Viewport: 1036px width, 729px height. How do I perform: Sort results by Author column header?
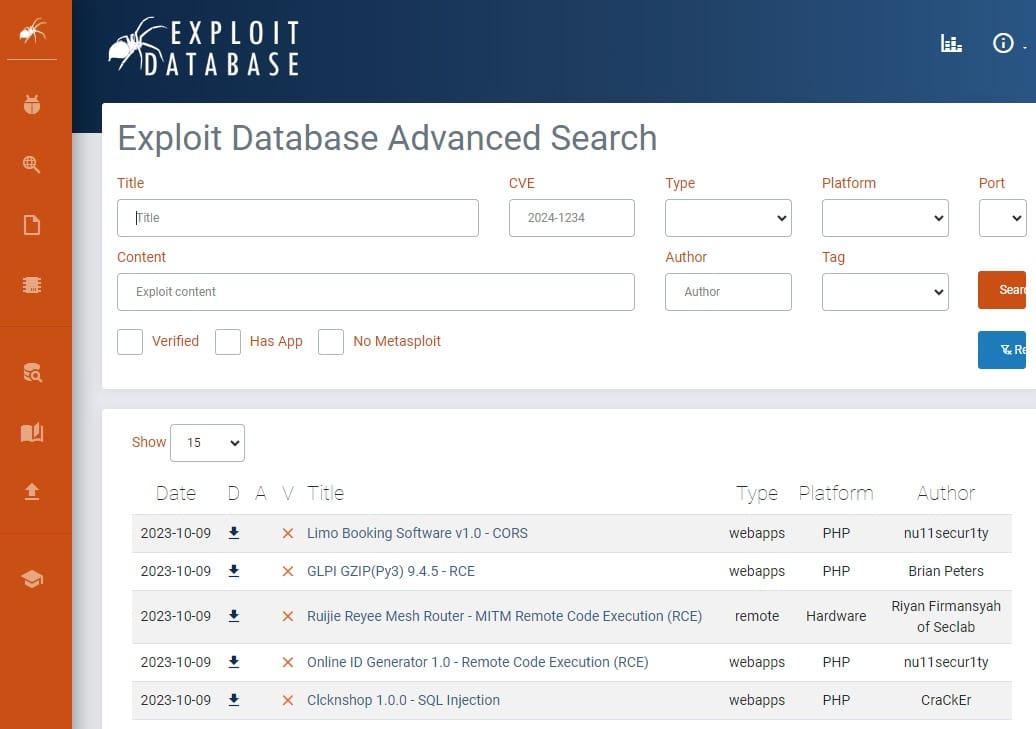[945, 493]
